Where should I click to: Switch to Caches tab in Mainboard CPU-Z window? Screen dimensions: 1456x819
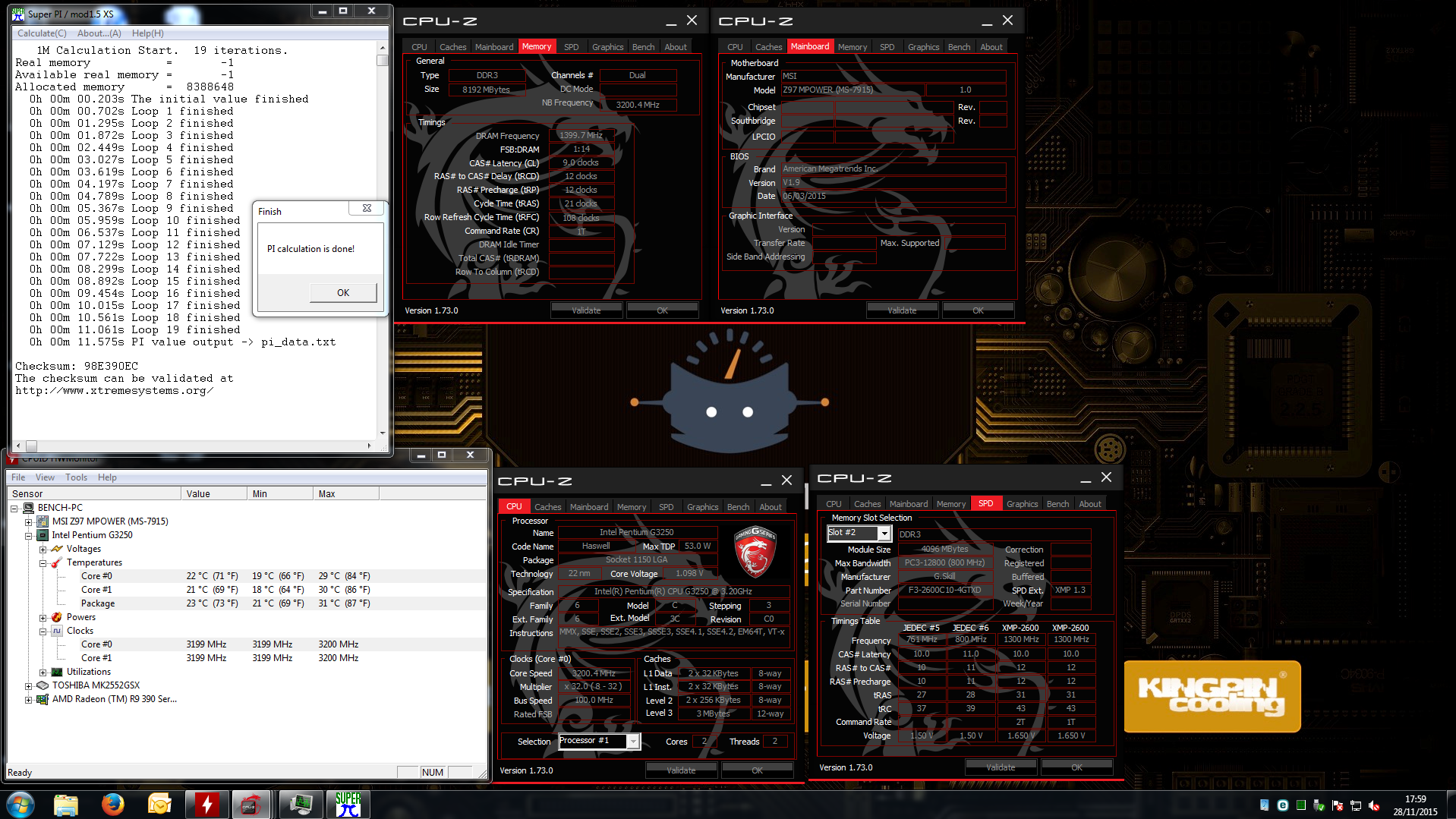point(768,47)
